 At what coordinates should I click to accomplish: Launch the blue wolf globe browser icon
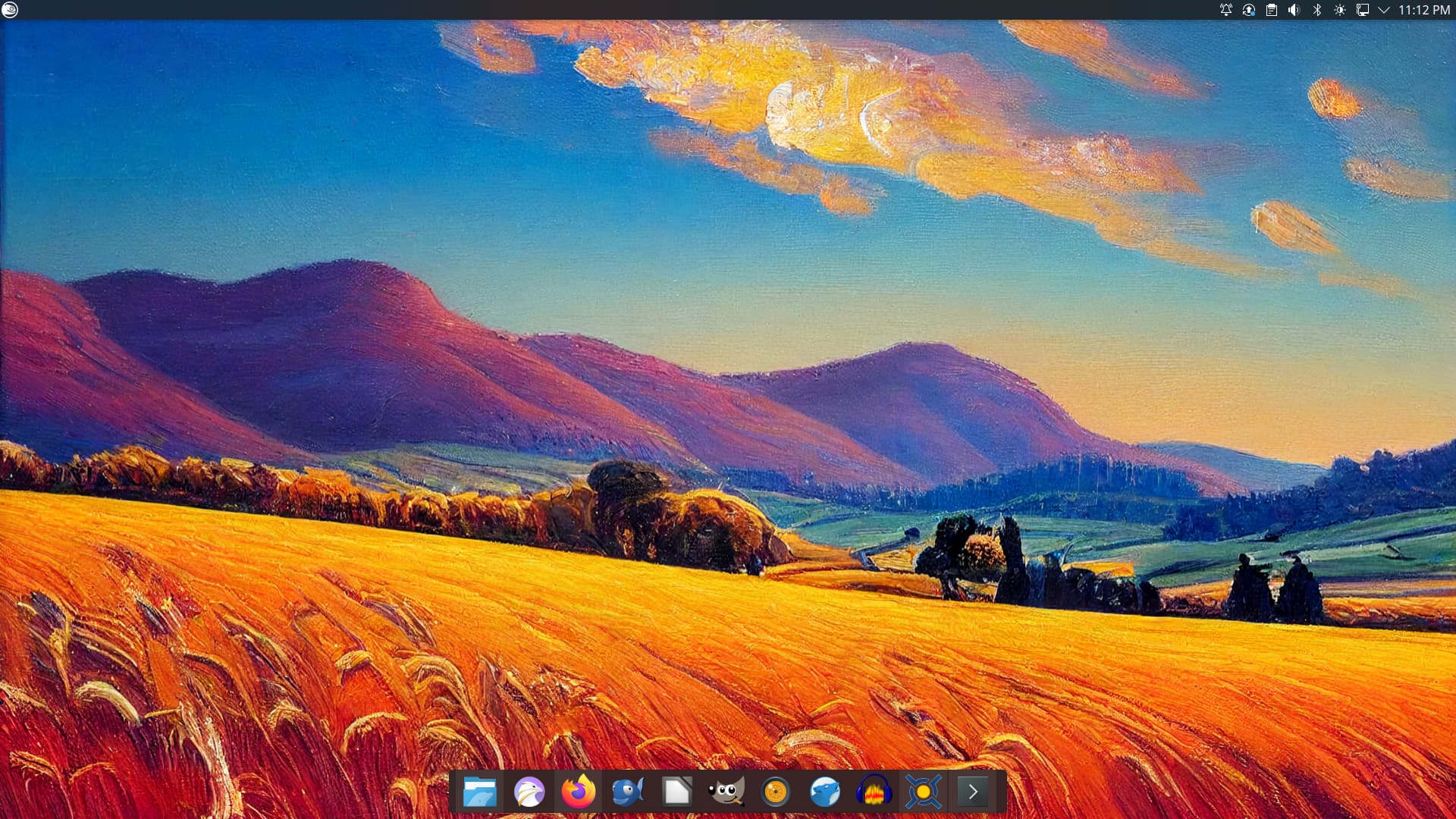pos(825,792)
